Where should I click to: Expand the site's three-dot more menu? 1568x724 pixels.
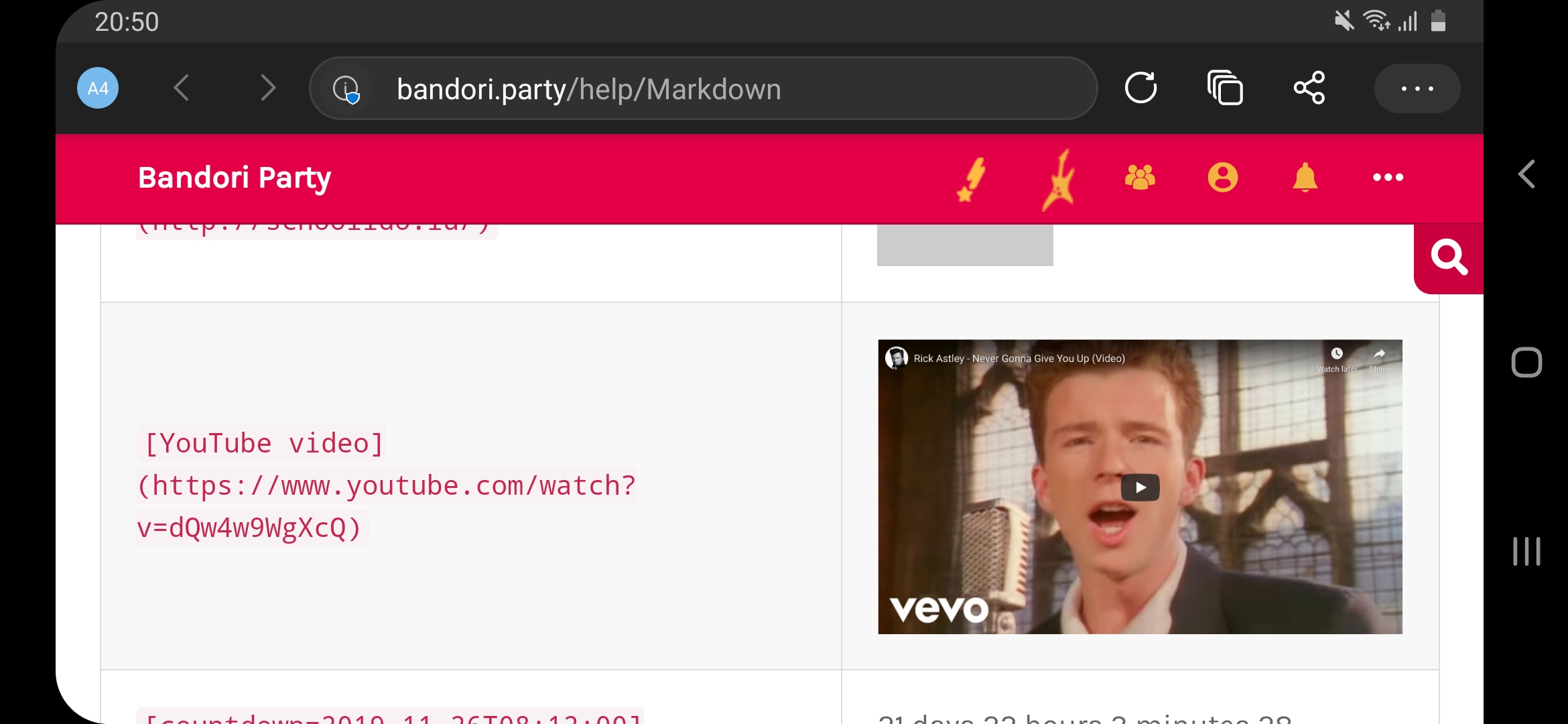pyautogui.click(x=1388, y=178)
